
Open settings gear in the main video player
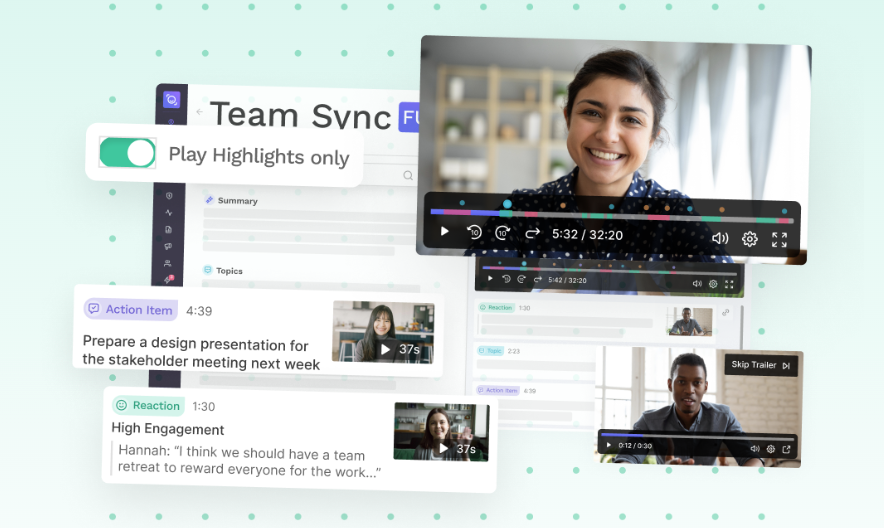749,239
